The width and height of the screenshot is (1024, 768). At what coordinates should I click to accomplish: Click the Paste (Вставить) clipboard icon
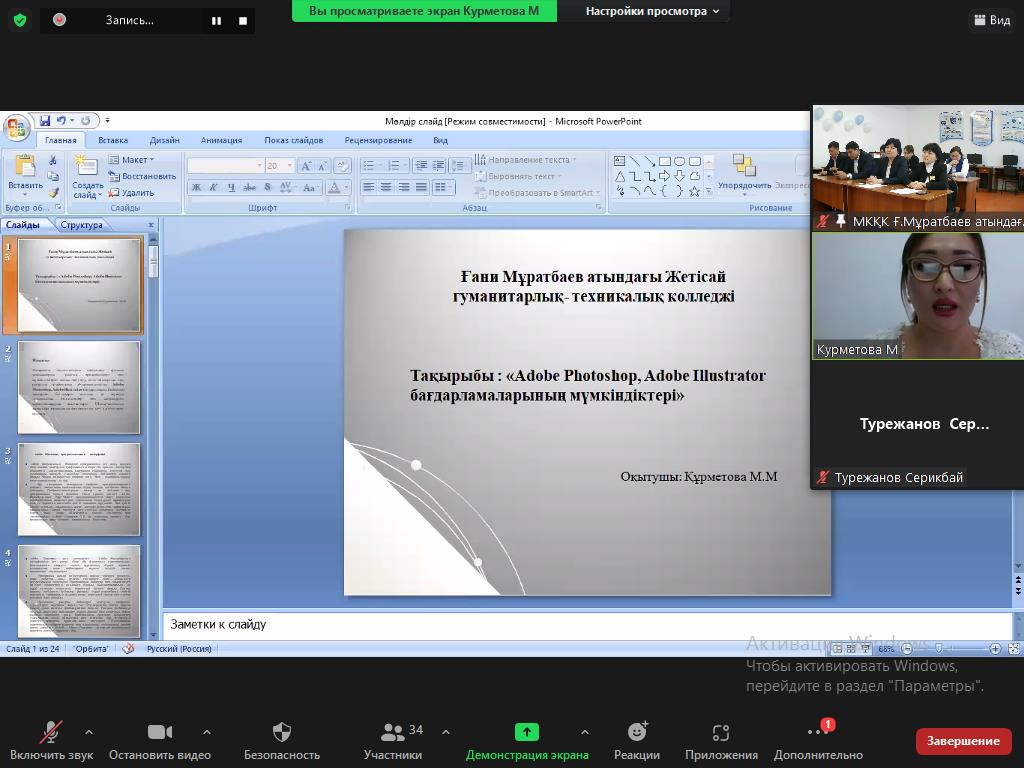25,167
